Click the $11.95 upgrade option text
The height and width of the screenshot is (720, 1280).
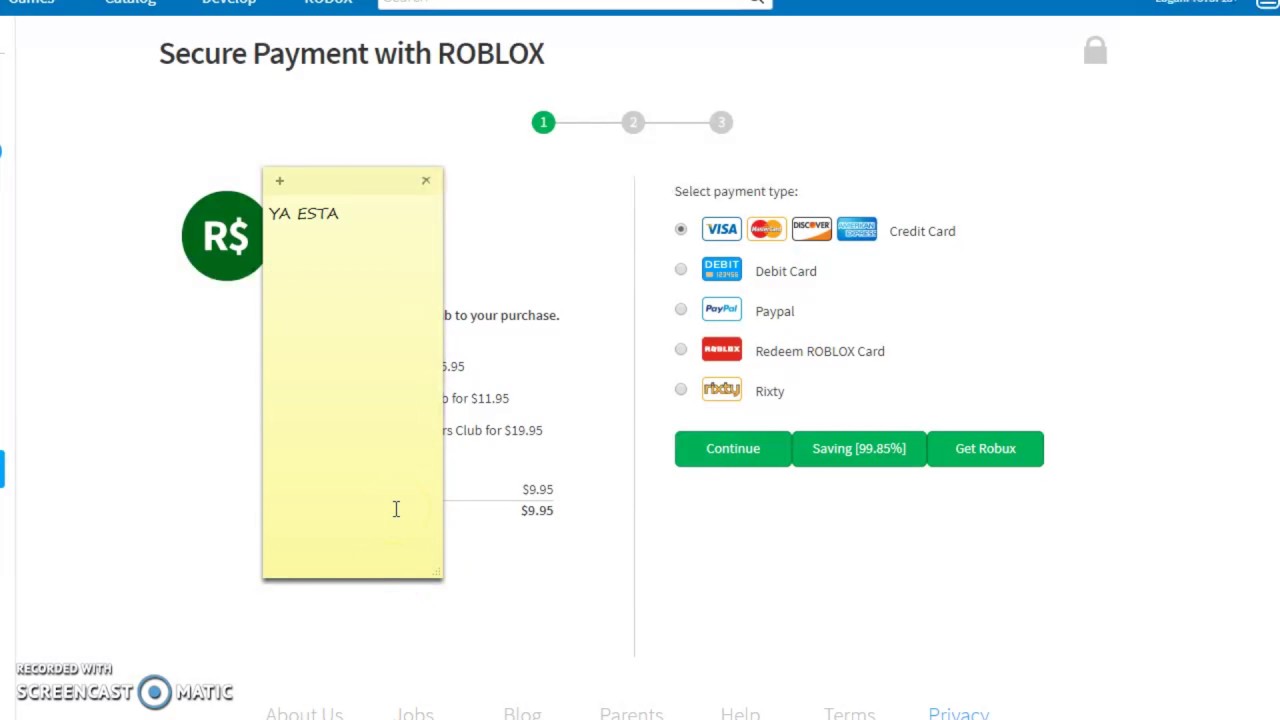(x=476, y=398)
